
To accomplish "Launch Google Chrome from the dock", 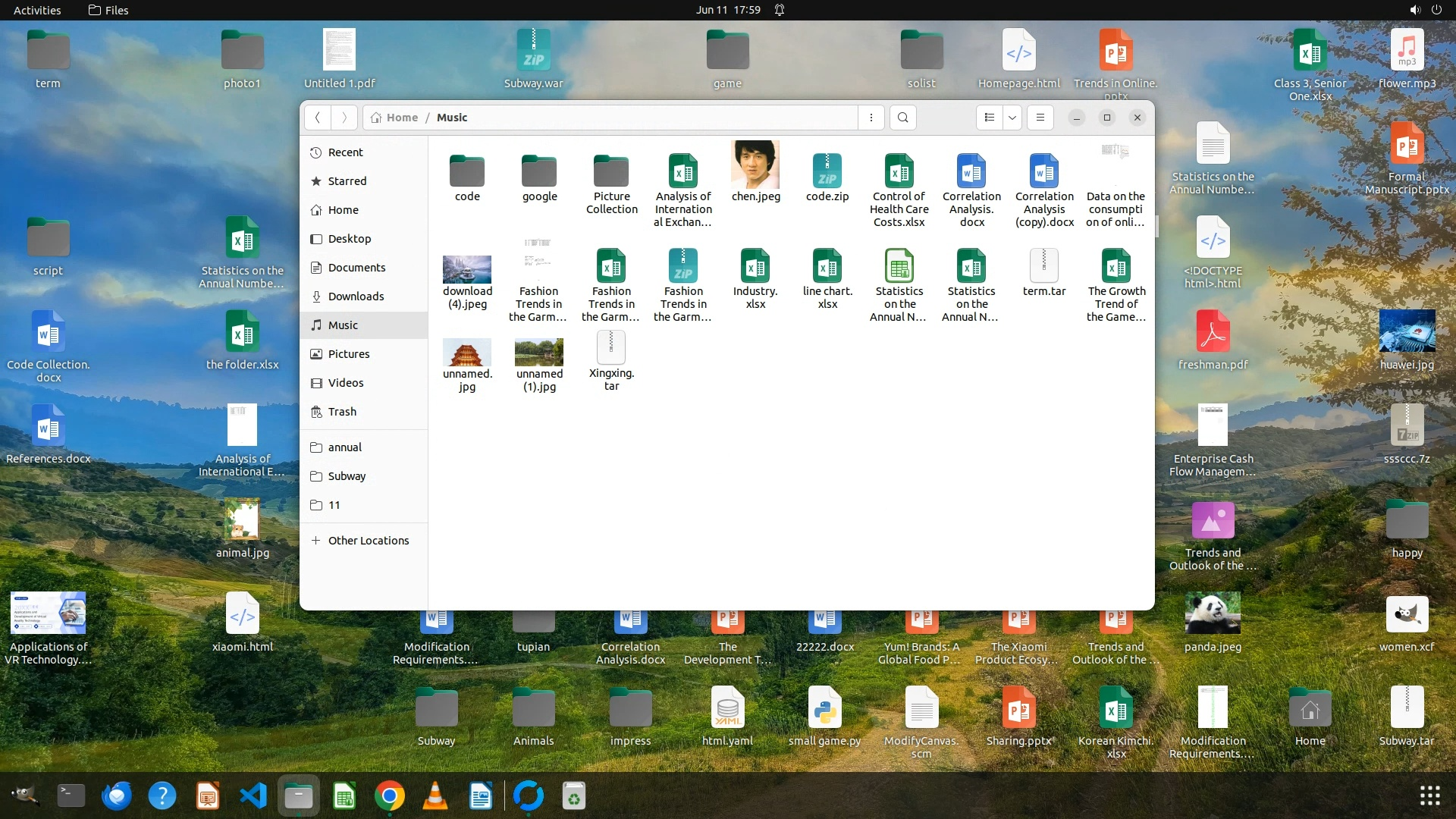I will (x=389, y=796).
